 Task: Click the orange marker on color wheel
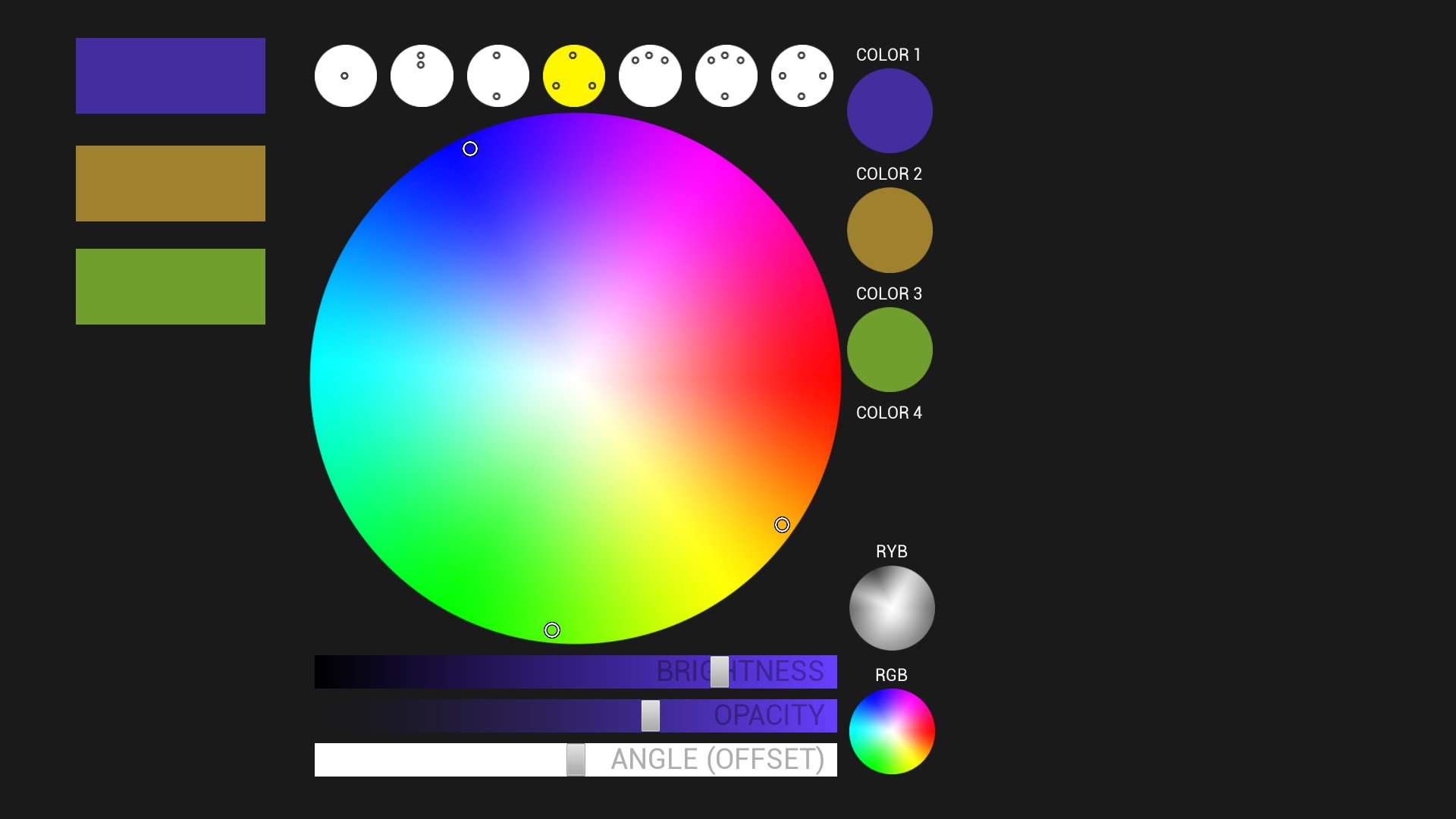coord(782,525)
